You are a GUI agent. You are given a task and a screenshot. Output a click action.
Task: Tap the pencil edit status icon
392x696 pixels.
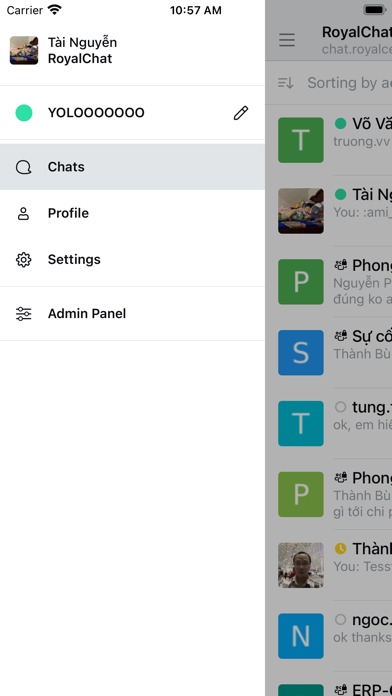pyautogui.click(x=241, y=113)
